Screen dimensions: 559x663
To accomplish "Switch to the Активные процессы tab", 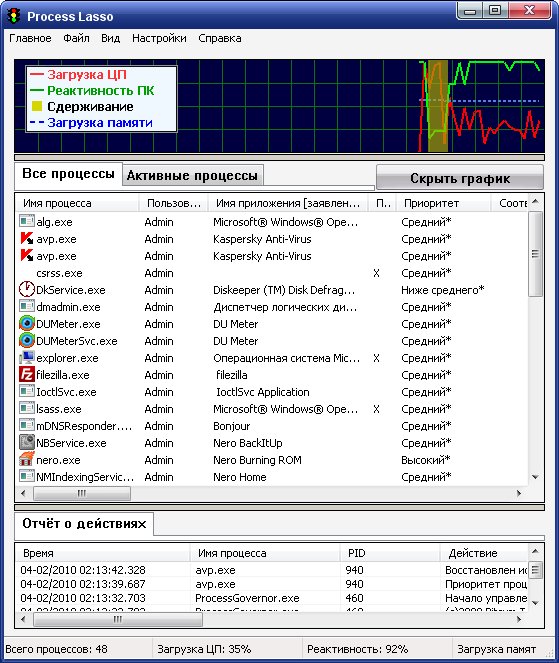I will (192, 175).
